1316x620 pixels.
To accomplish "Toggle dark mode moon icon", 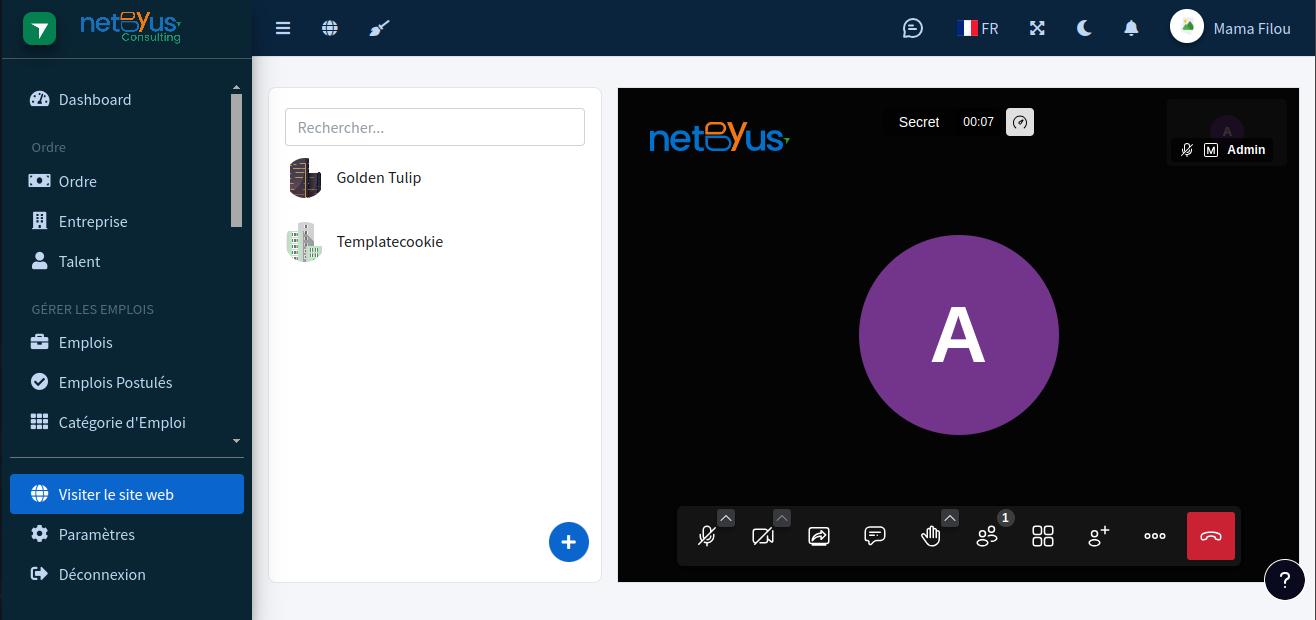I will click(x=1084, y=28).
